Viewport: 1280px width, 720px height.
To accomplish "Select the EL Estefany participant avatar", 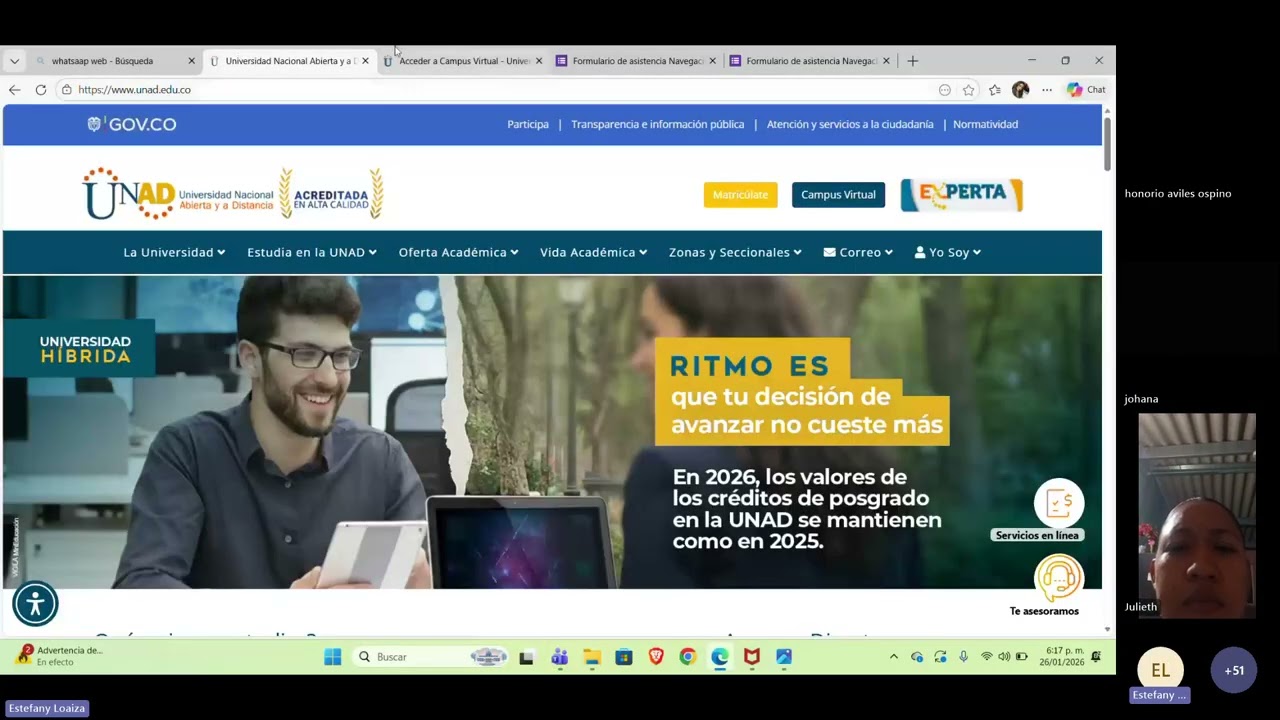I will click(x=1160, y=671).
